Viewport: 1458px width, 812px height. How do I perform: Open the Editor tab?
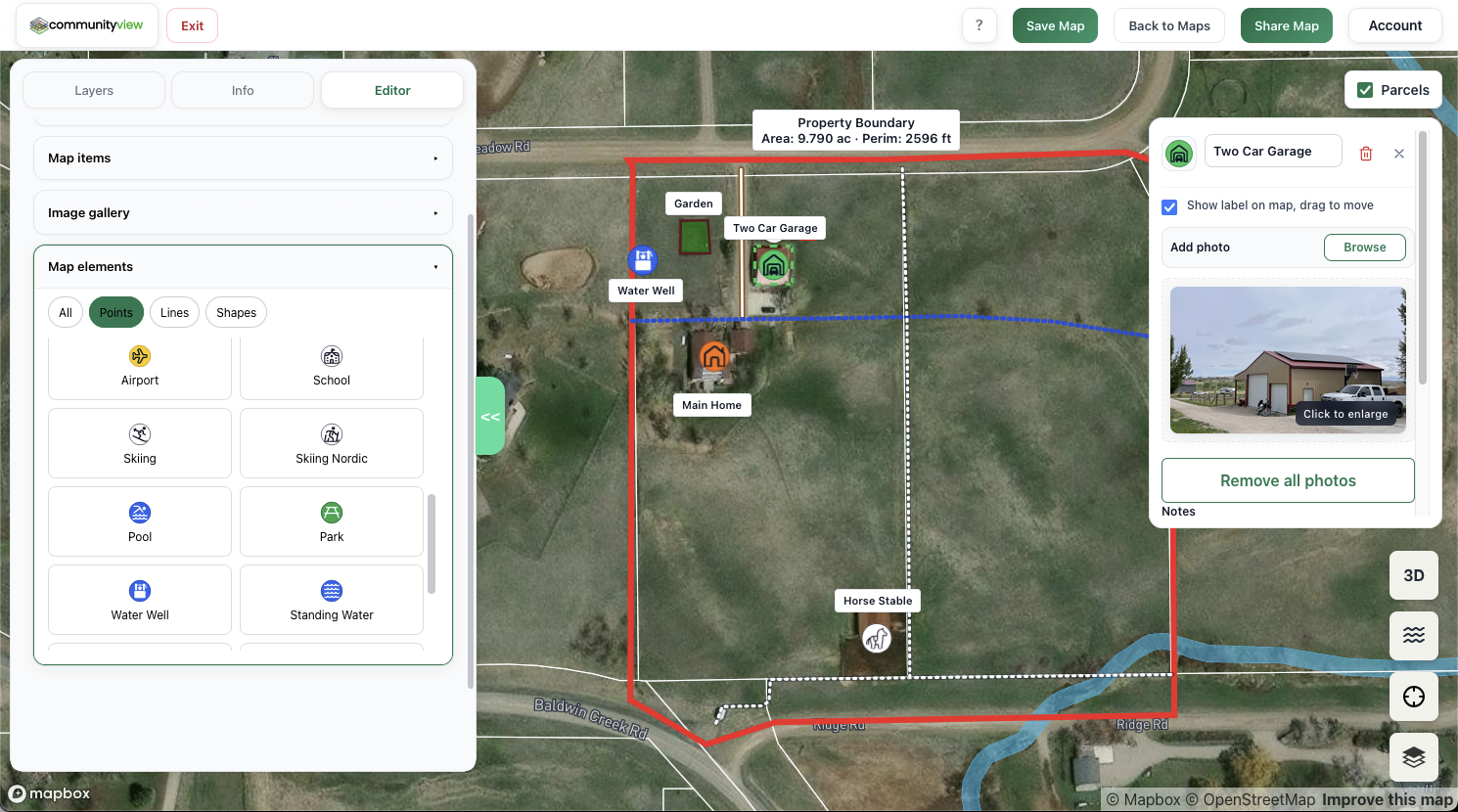392,90
